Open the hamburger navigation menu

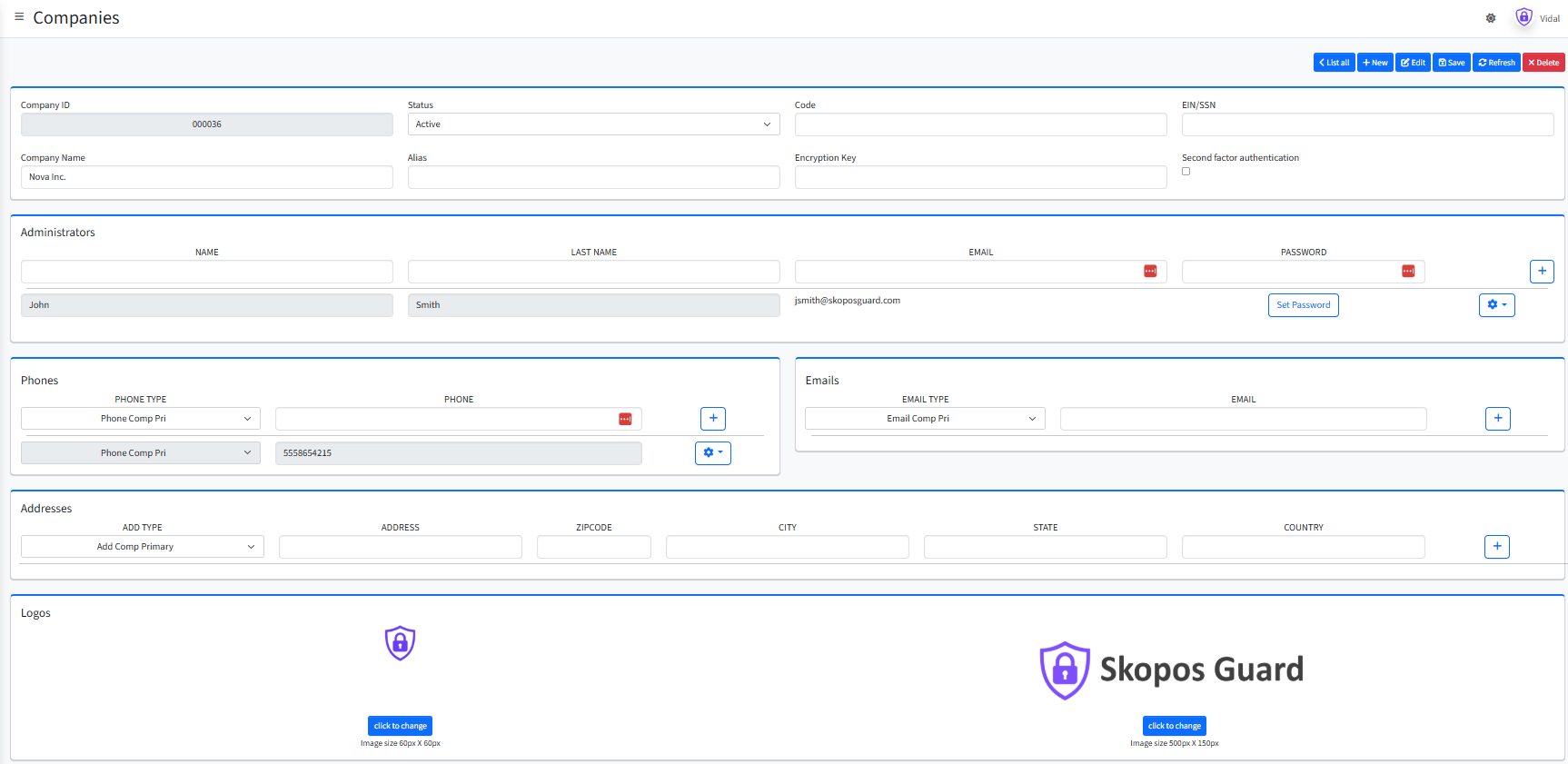click(19, 17)
